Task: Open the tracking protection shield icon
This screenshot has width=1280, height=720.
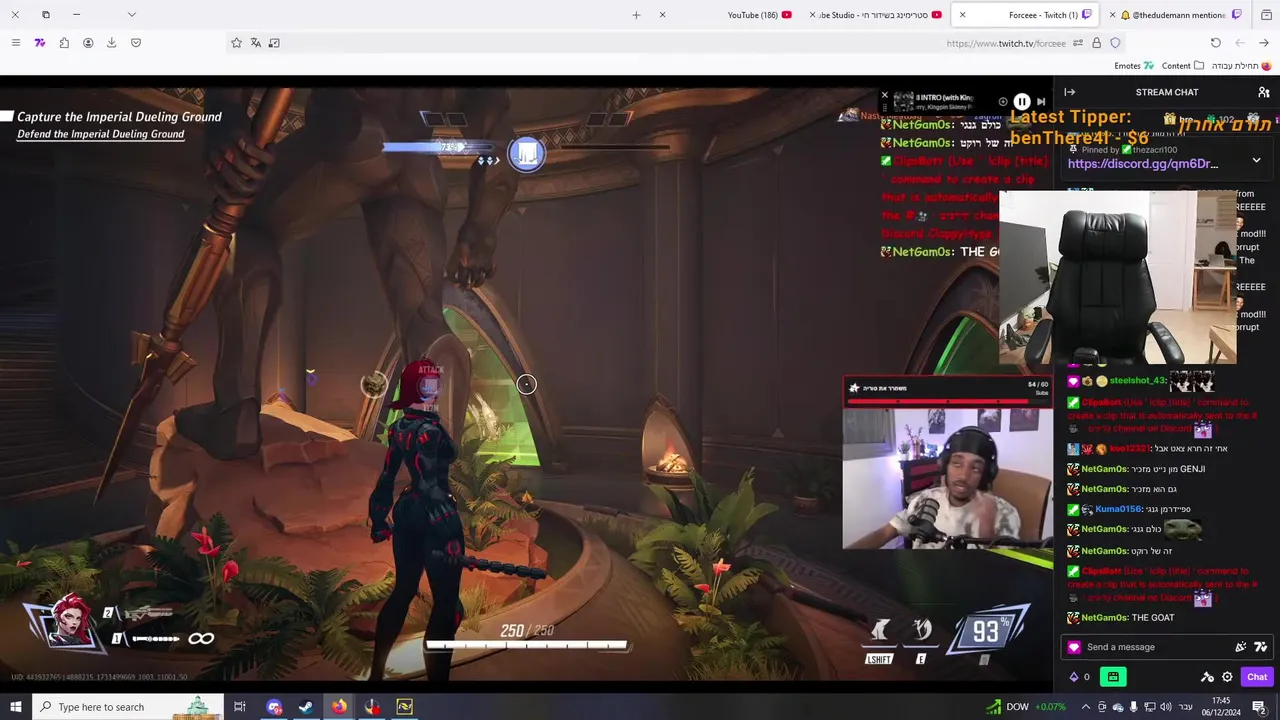Action: tap(1115, 43)
